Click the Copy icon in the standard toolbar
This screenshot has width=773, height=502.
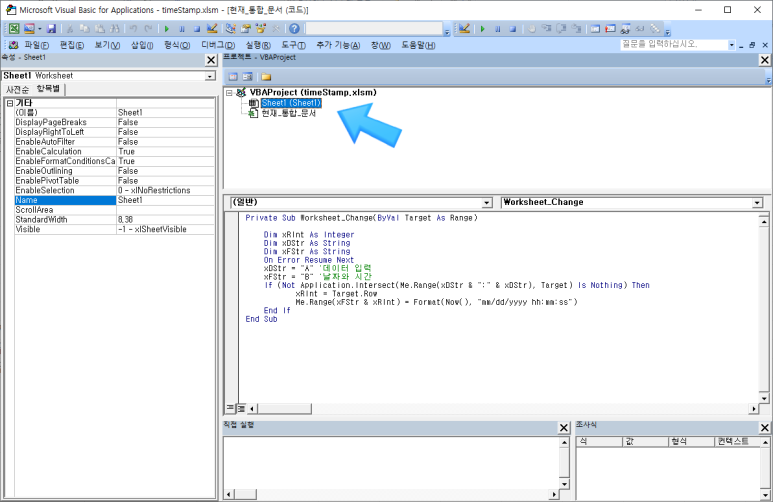[85, 29]
